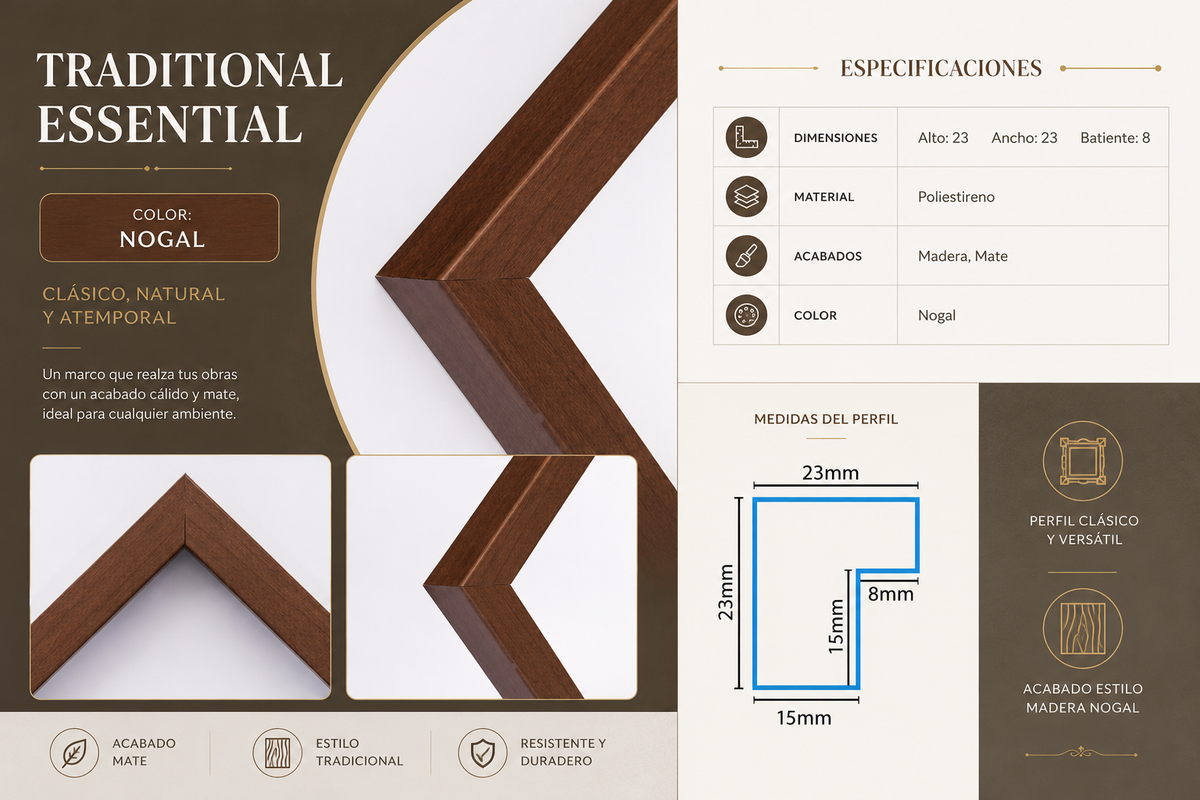Click the shield Resistente y Duradero icon
The height and width of the screenshot is (800, 1200).
pyautogui.click(x=482, y=753)
